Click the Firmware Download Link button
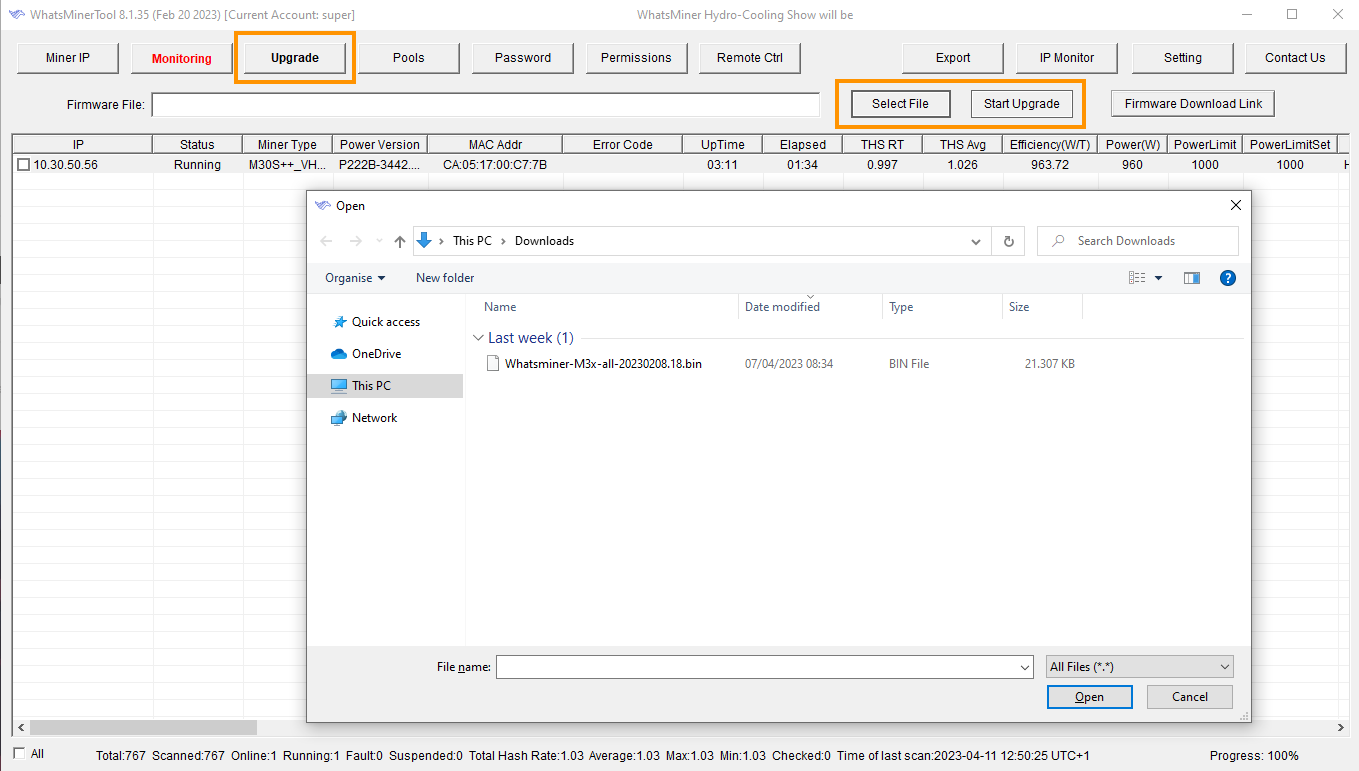Image resolution: width=1359 pixels, height=771 pixels. (1192, 103)
